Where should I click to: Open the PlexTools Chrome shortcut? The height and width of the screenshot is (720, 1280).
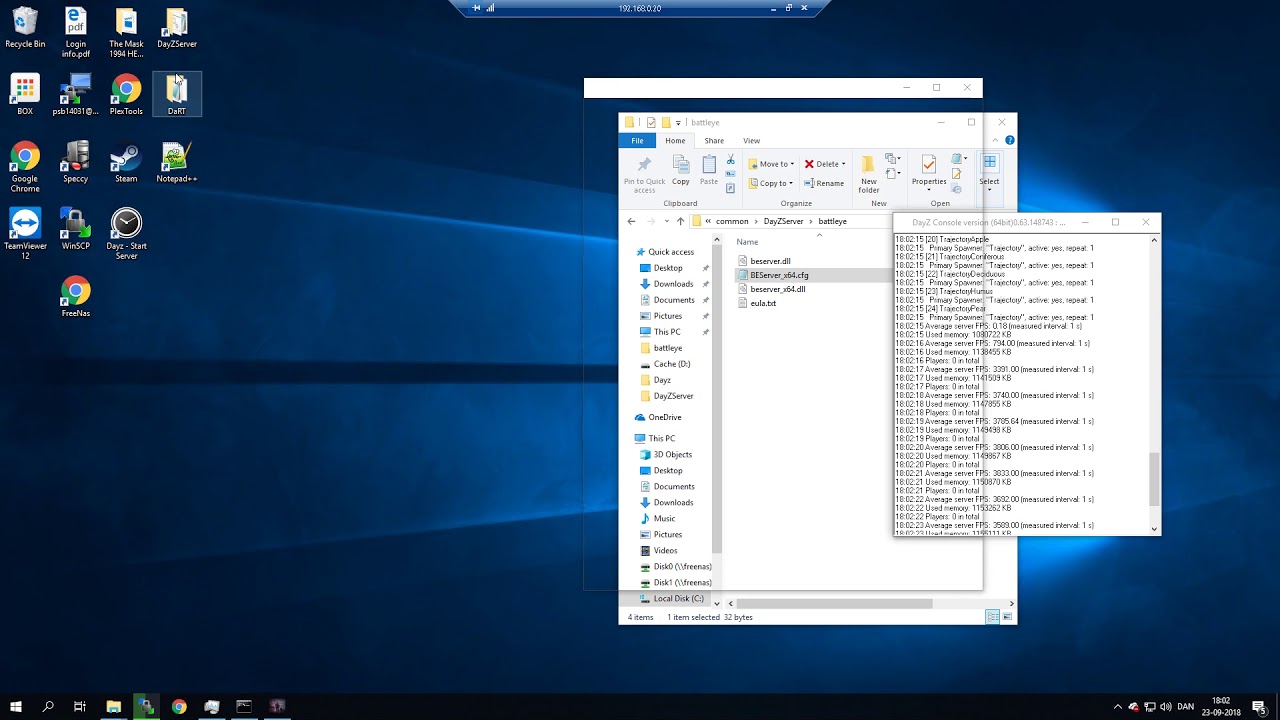tap(126, 95)
